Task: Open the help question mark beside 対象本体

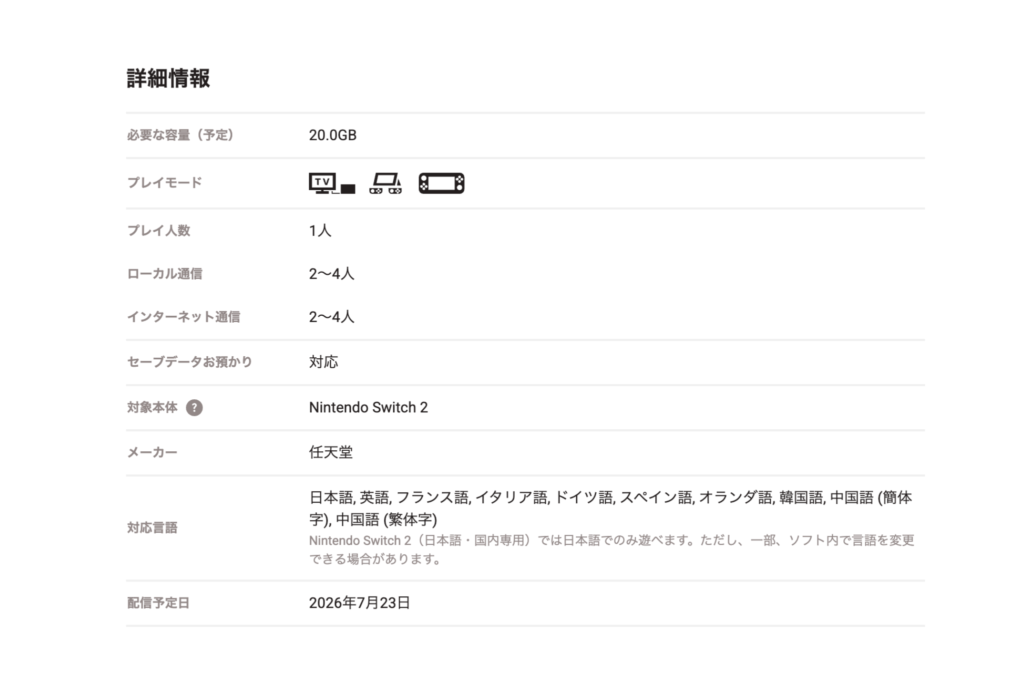Action: [x=194, y=407]
